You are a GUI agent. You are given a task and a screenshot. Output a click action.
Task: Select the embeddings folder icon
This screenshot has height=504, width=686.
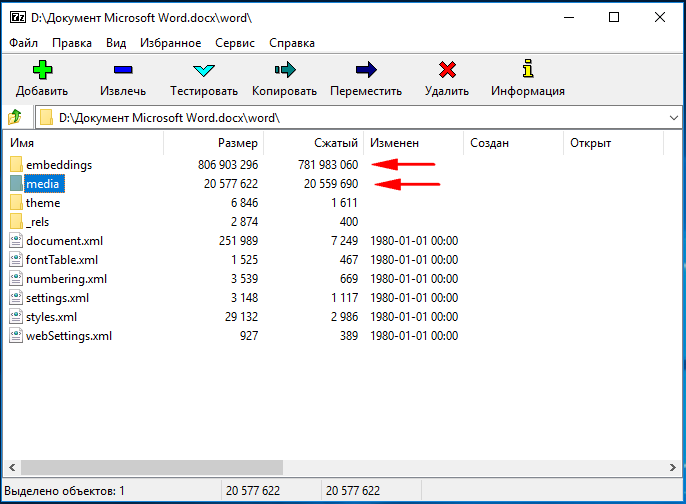[x=16, y=164]
